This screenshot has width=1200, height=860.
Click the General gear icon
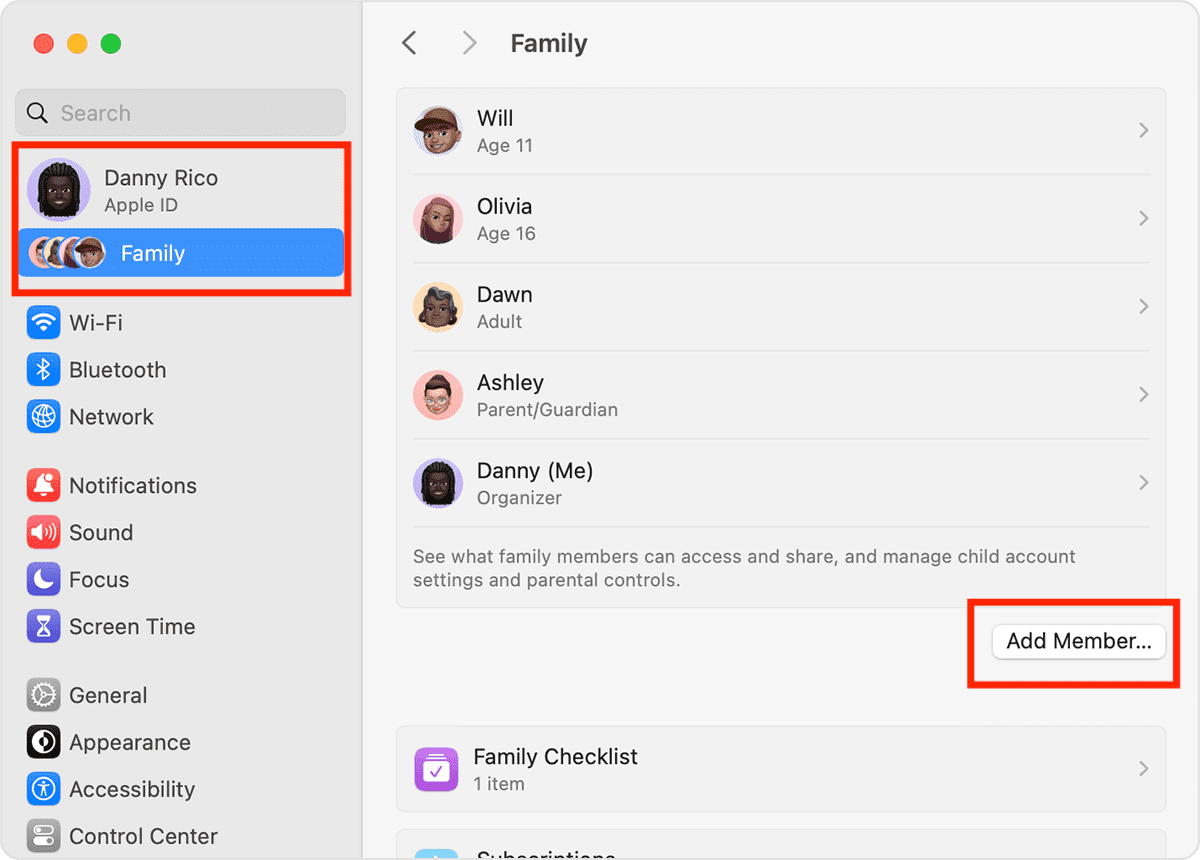(x=43, y=695)
